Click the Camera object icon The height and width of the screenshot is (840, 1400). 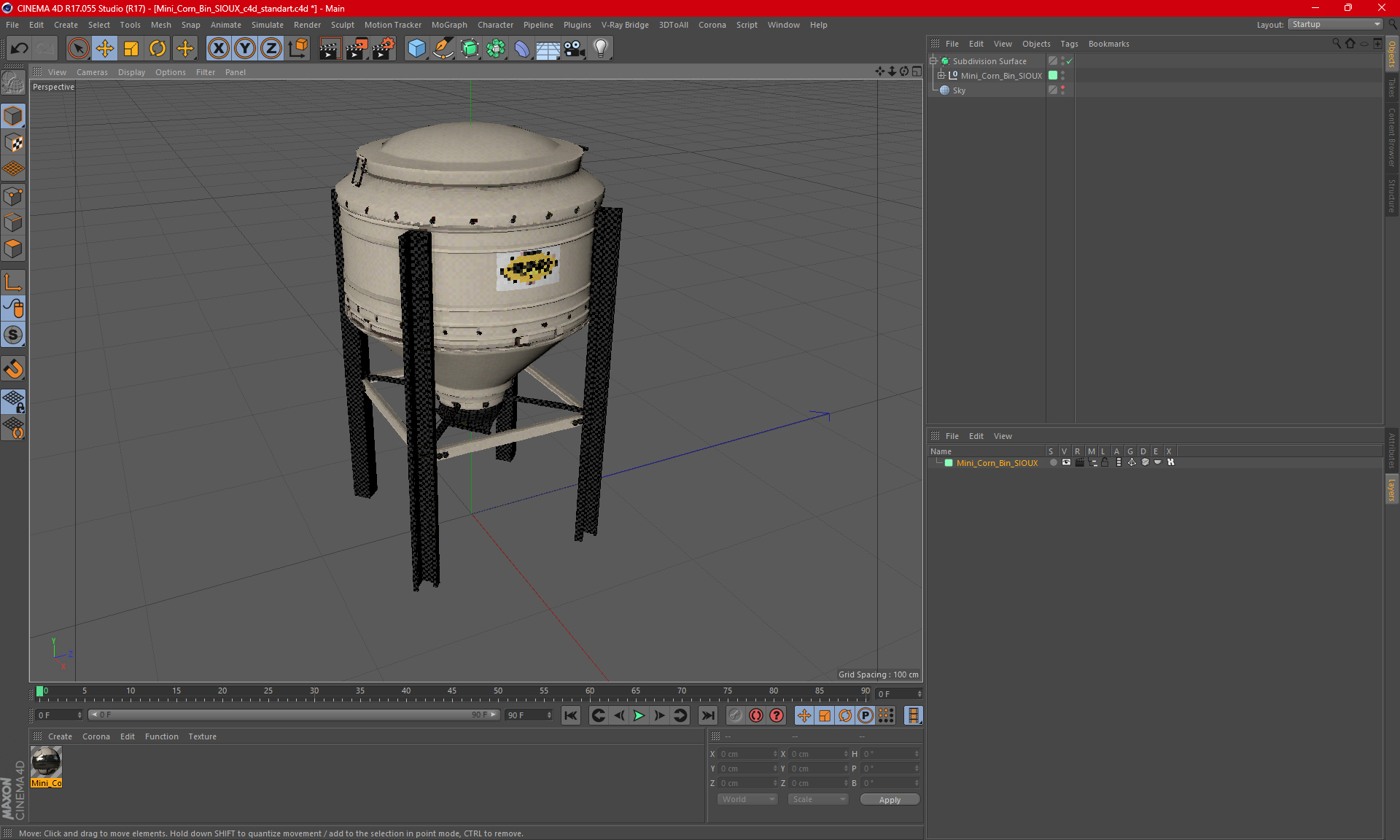point(575,49)
